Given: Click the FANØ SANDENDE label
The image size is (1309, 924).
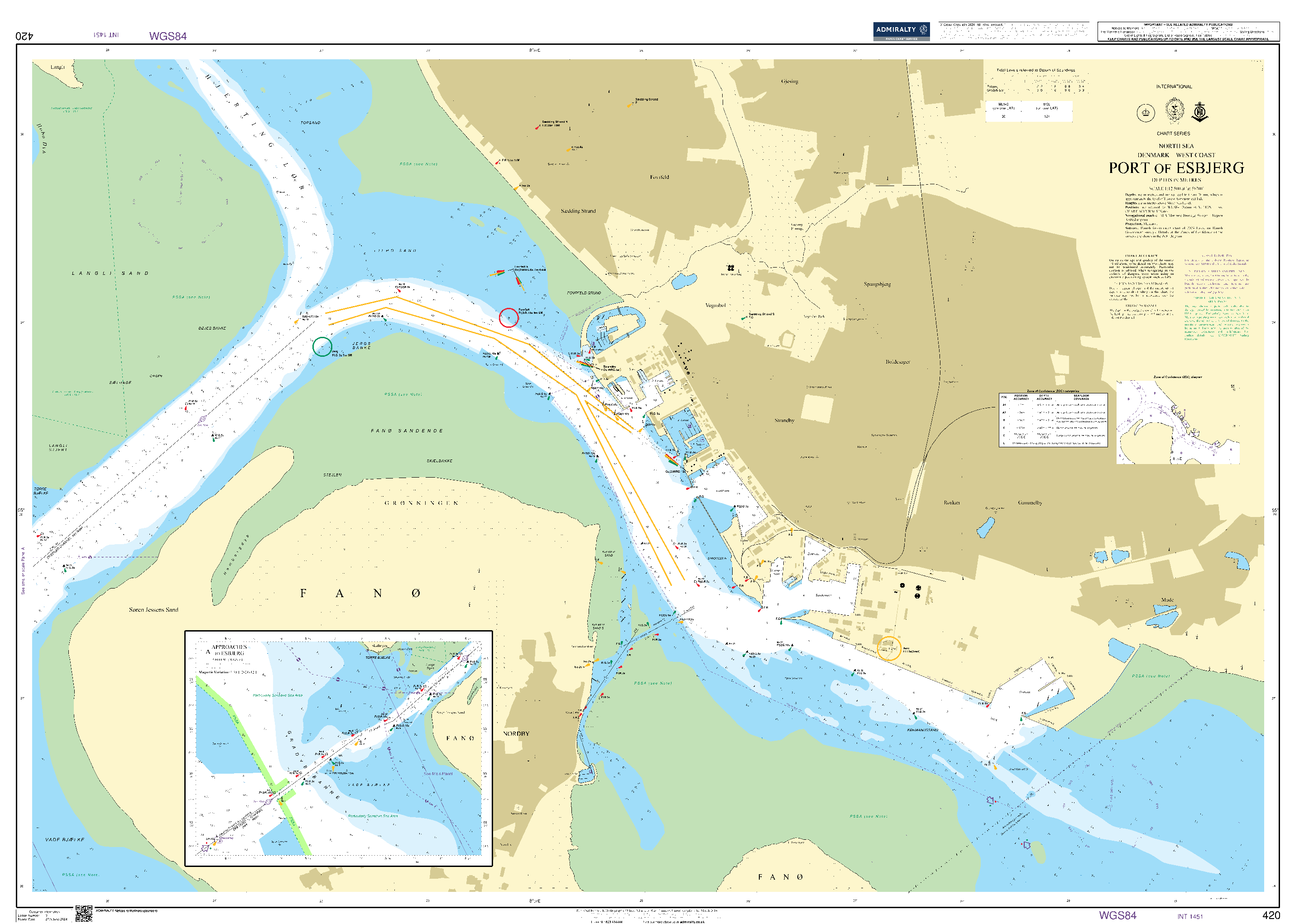Looking at the screenshot, I should 407,431.
